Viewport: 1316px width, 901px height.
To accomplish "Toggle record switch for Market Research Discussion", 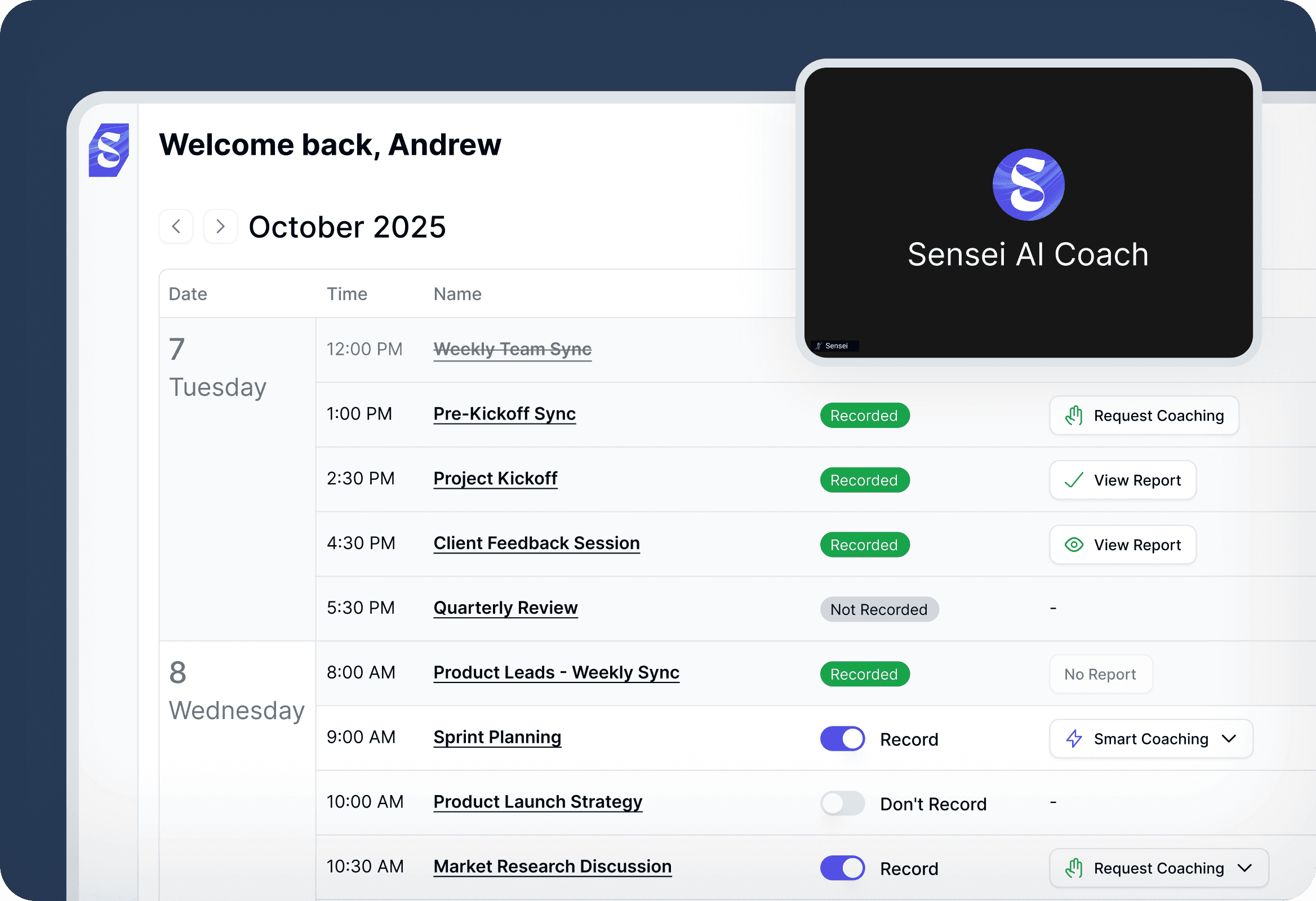I will tap(842, 868).
